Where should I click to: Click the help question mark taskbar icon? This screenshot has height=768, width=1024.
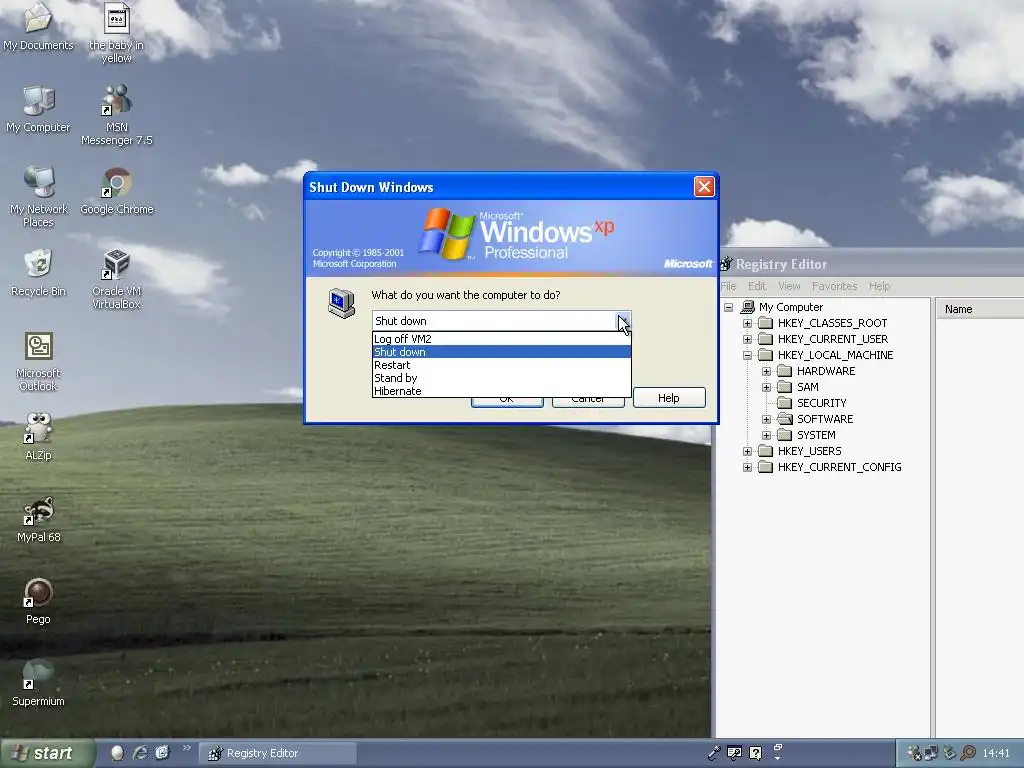[756, 753]
